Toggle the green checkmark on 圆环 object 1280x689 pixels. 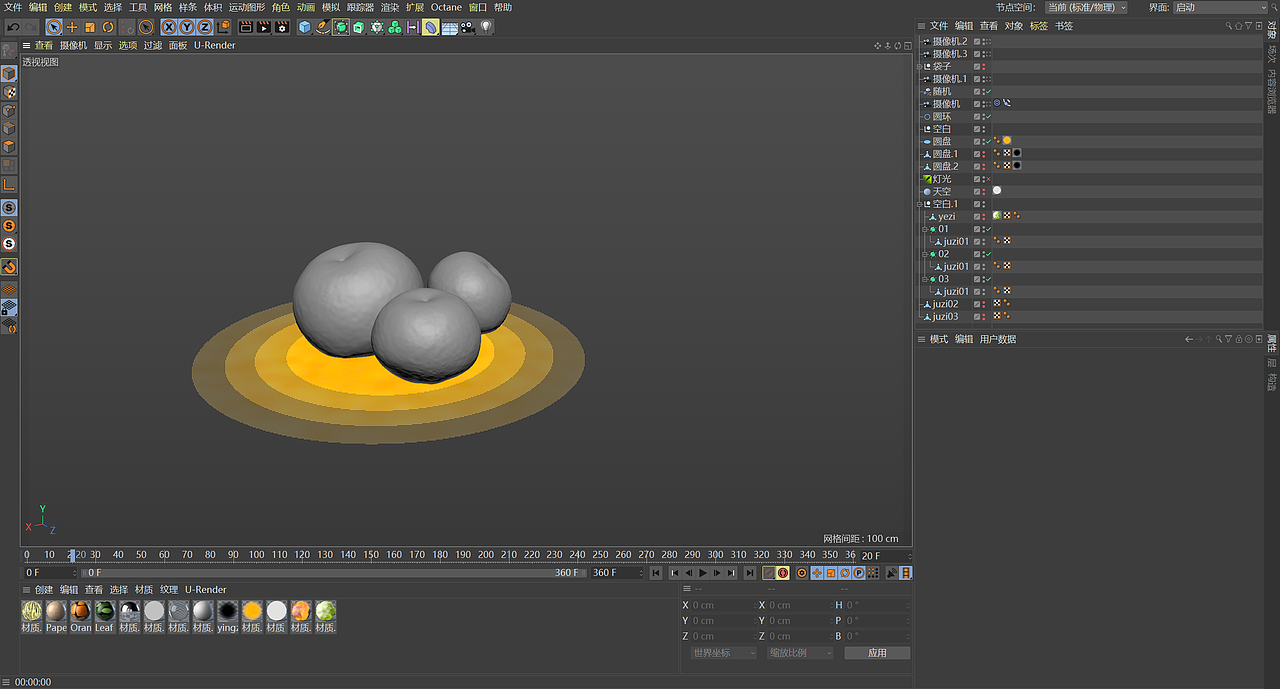[988, 117]
